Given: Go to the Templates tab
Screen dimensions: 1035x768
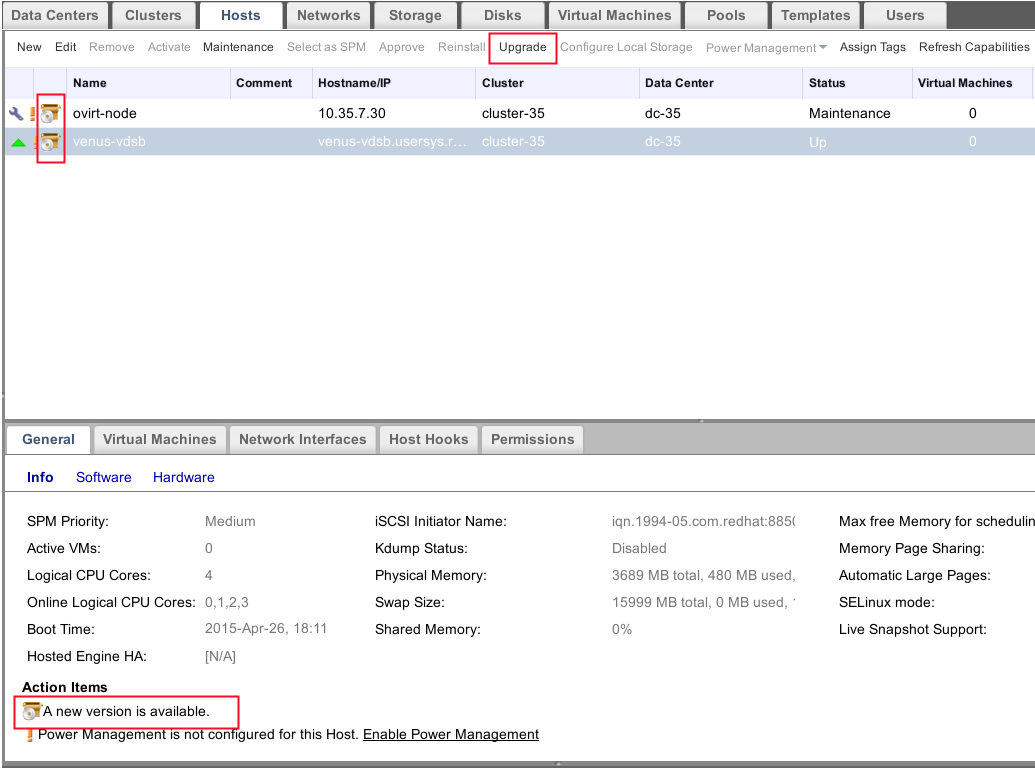Looking at the screenshot, I should tap(815, 15).
